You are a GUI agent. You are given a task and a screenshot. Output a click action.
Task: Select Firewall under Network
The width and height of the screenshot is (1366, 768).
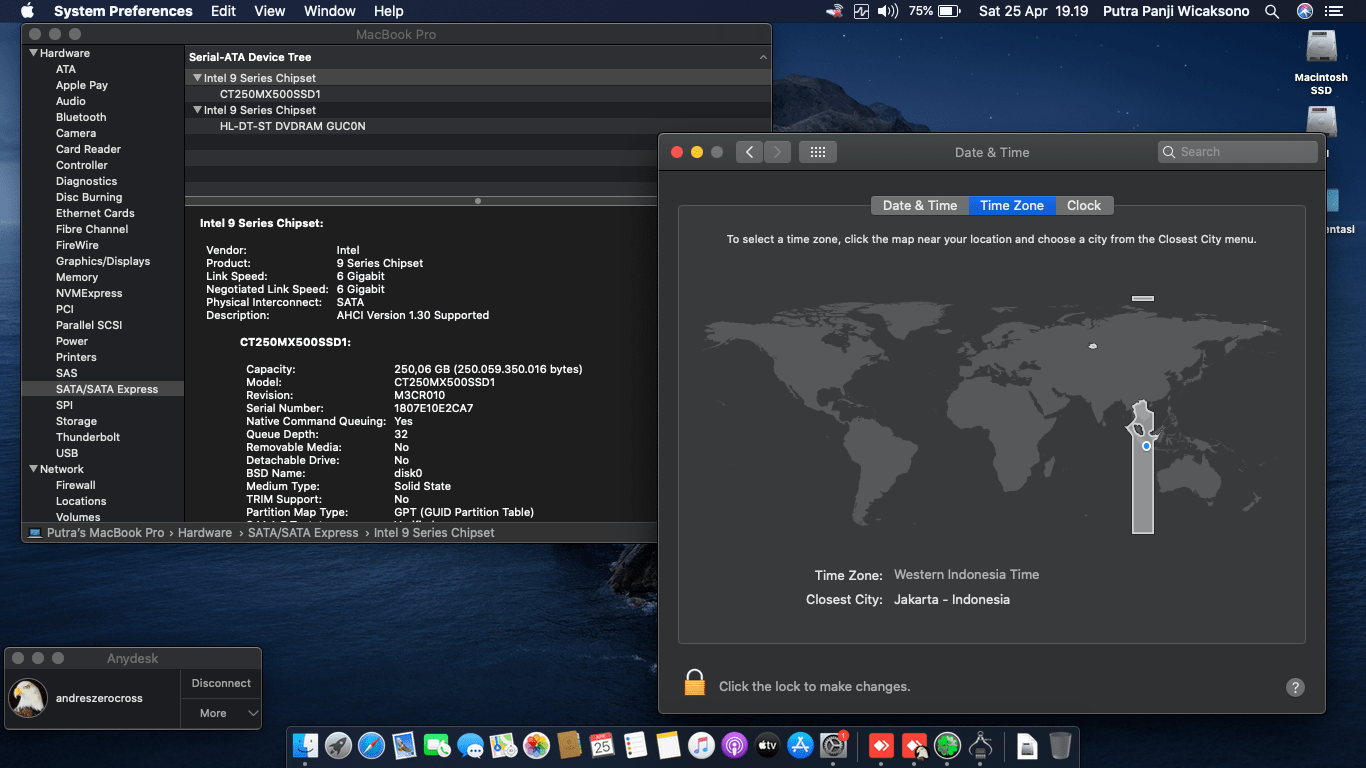pos(76,485)
